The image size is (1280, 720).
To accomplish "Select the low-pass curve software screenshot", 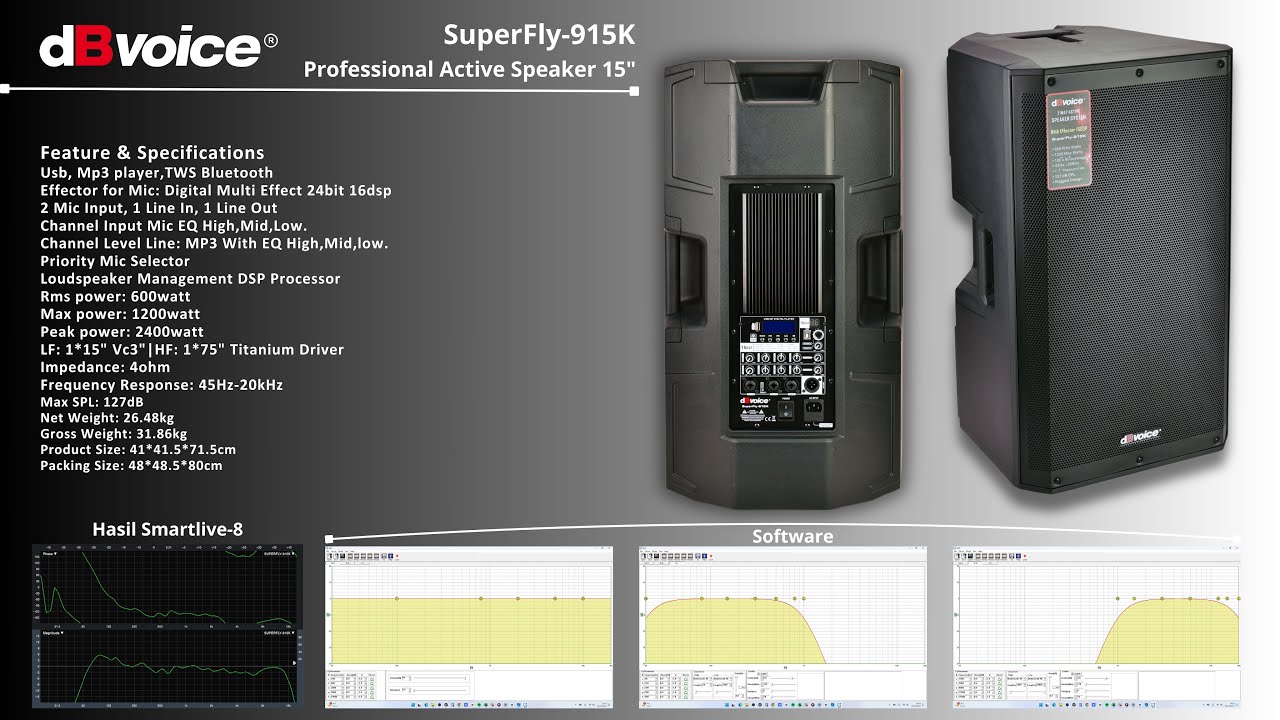I will coord(783,627).
